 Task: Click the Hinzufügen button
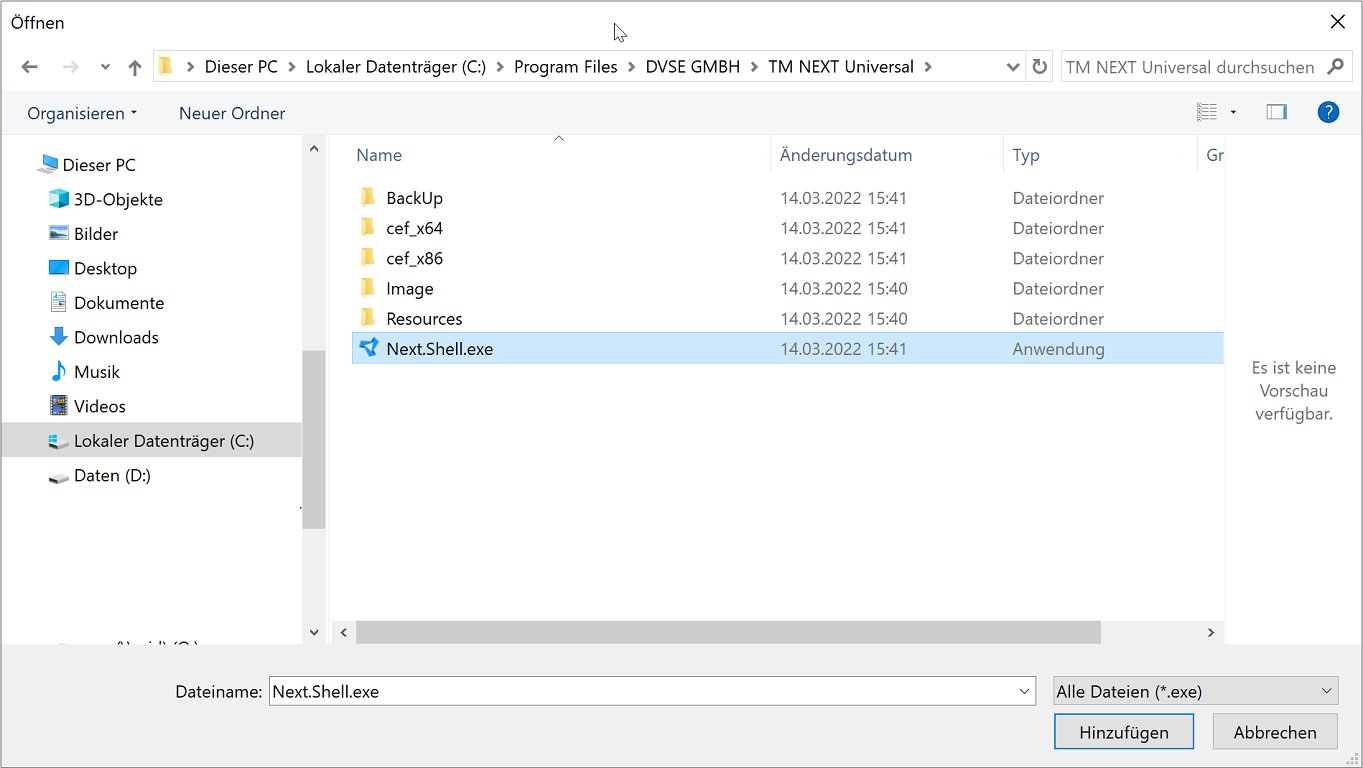click(x=1124, y=732)
